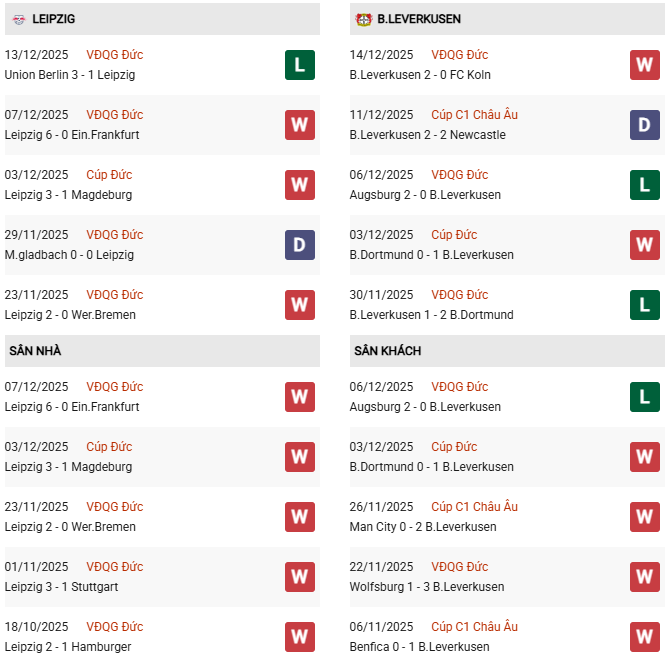Click the loss badge for Union Berlin match
Screen dimensions: 666x660
click(300, 65)
